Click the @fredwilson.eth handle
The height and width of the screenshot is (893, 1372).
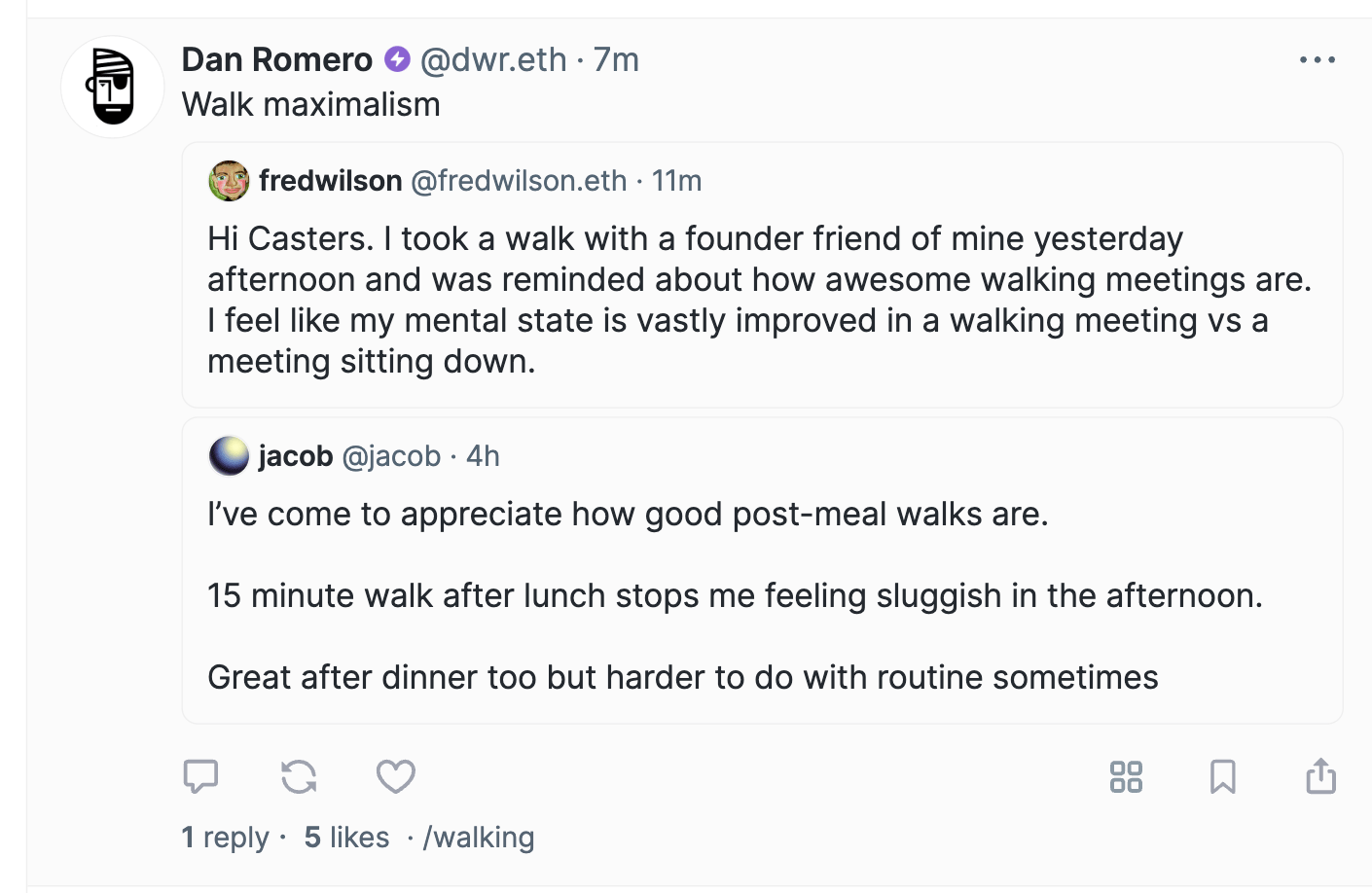[519, 181]
